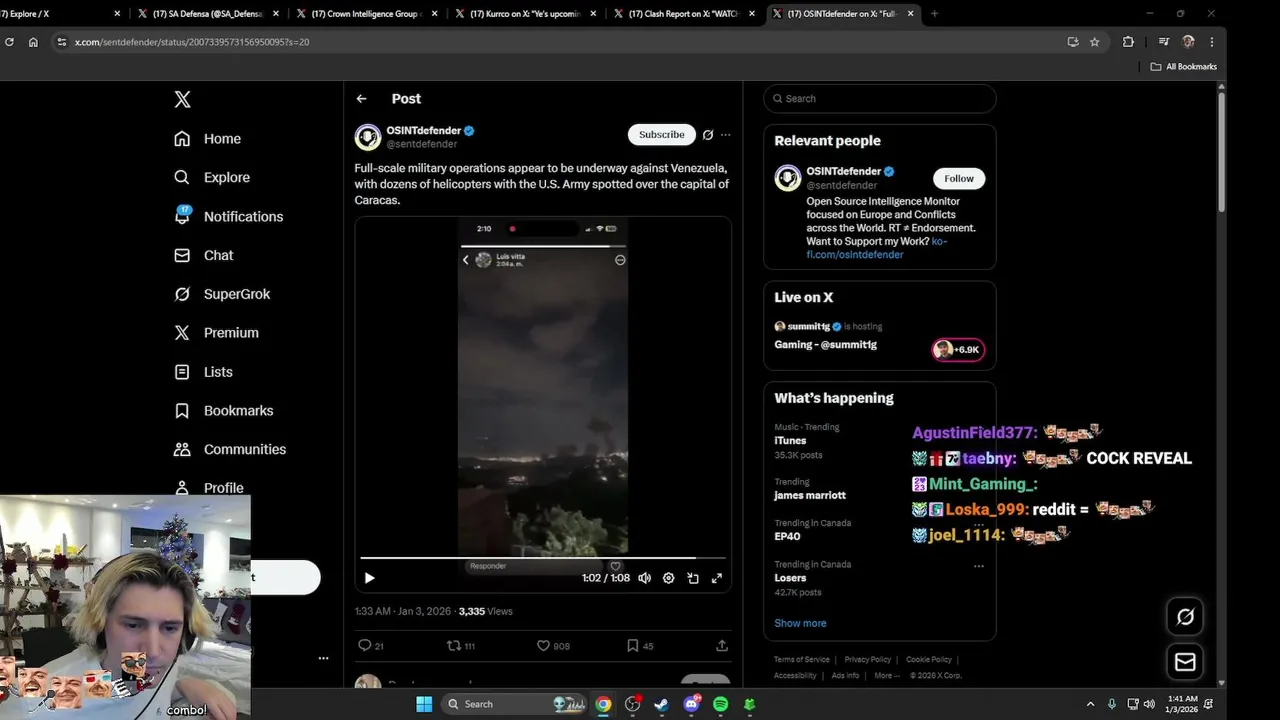Click the address bar URL
The height and width of the screenshot is (720, 1280).
pyautogui.click(x=192, y=42)
